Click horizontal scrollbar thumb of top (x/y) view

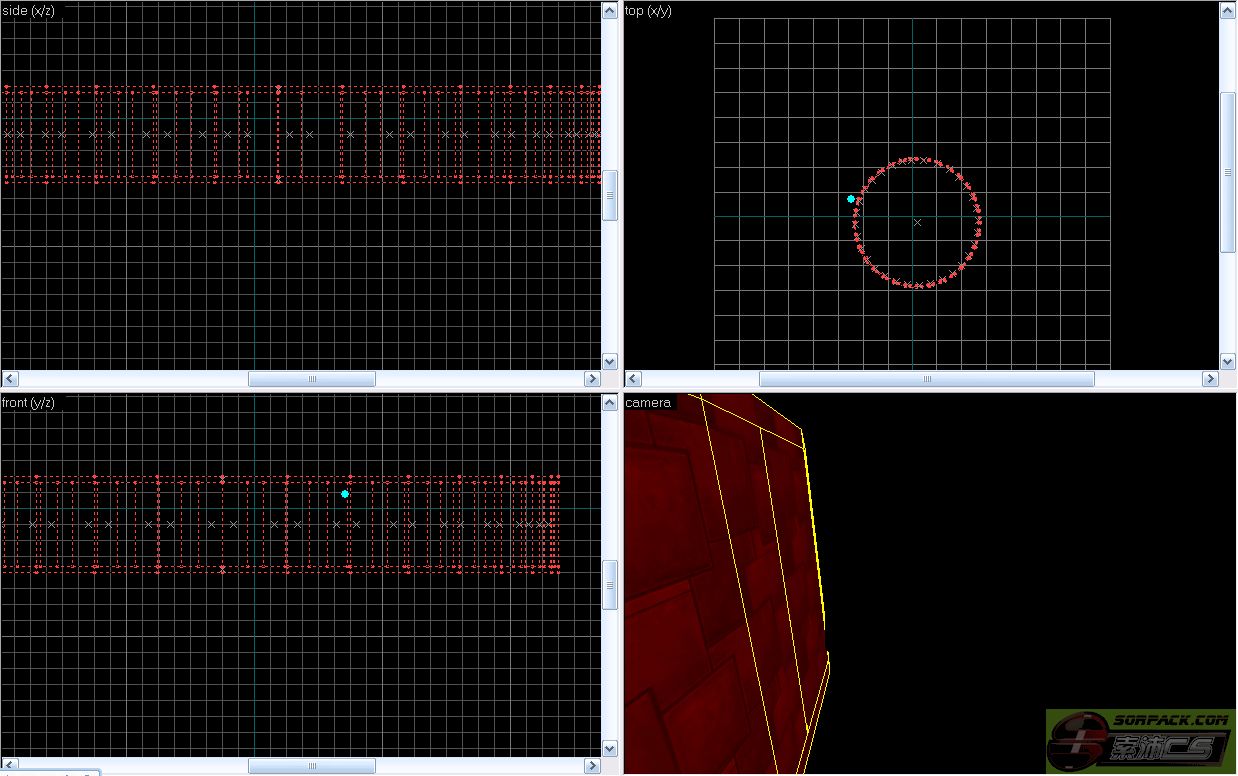(926, 379)
